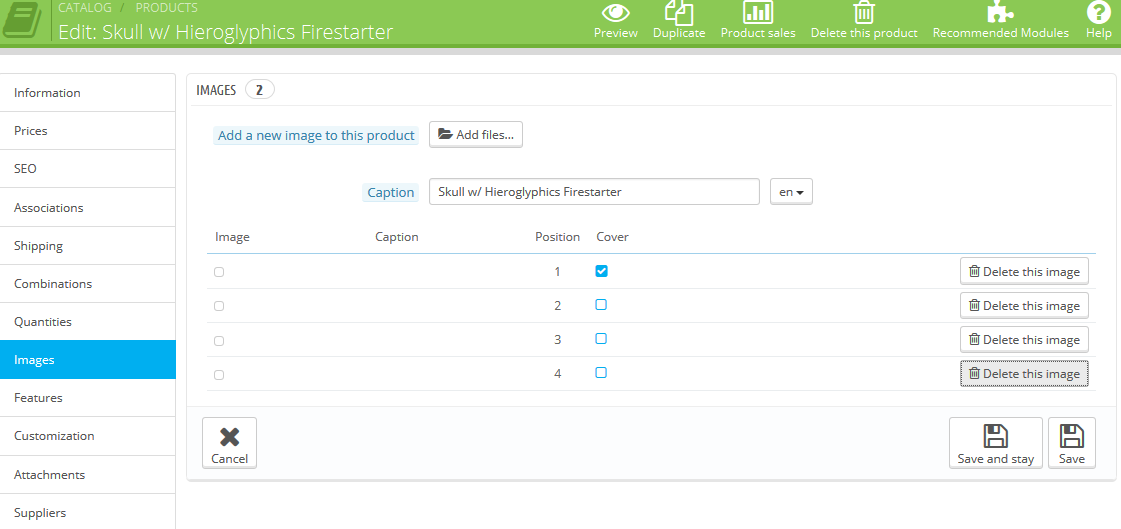1121x529 pixels.
Task: Click the Delete this product trash icon
Action: click(864, 13)
